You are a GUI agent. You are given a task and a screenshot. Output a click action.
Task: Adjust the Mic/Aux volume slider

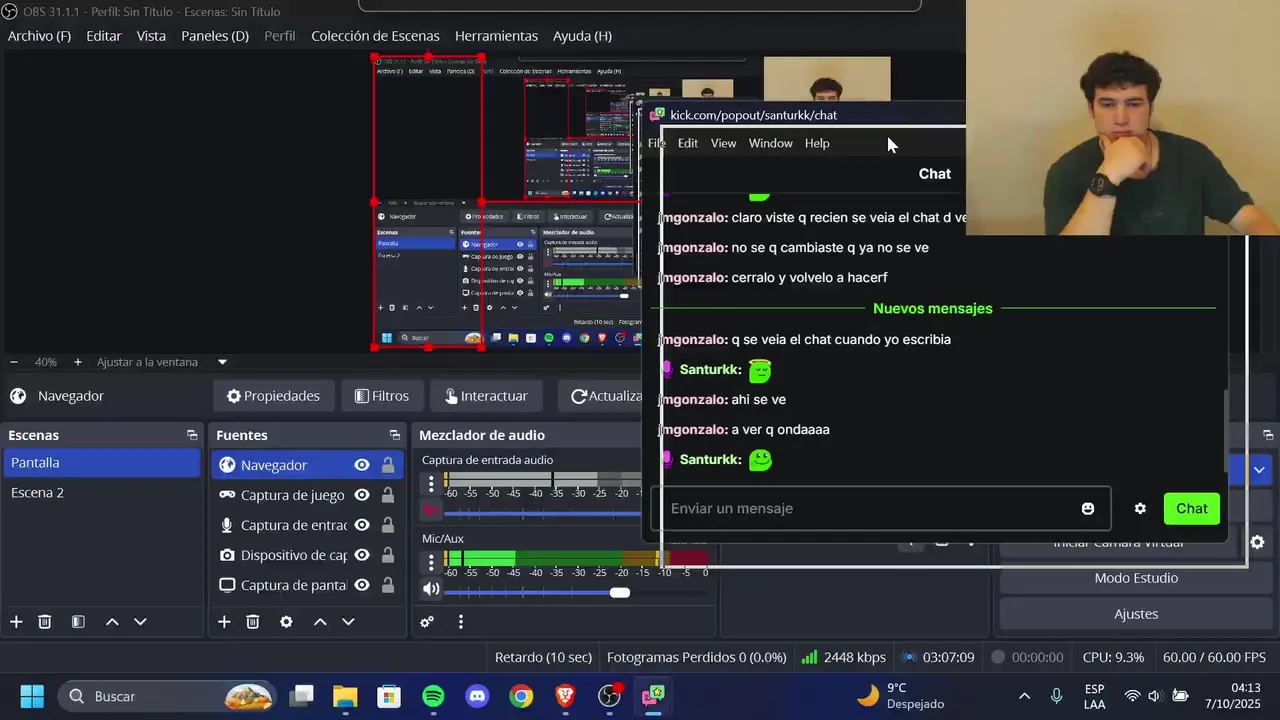(620, 592)
